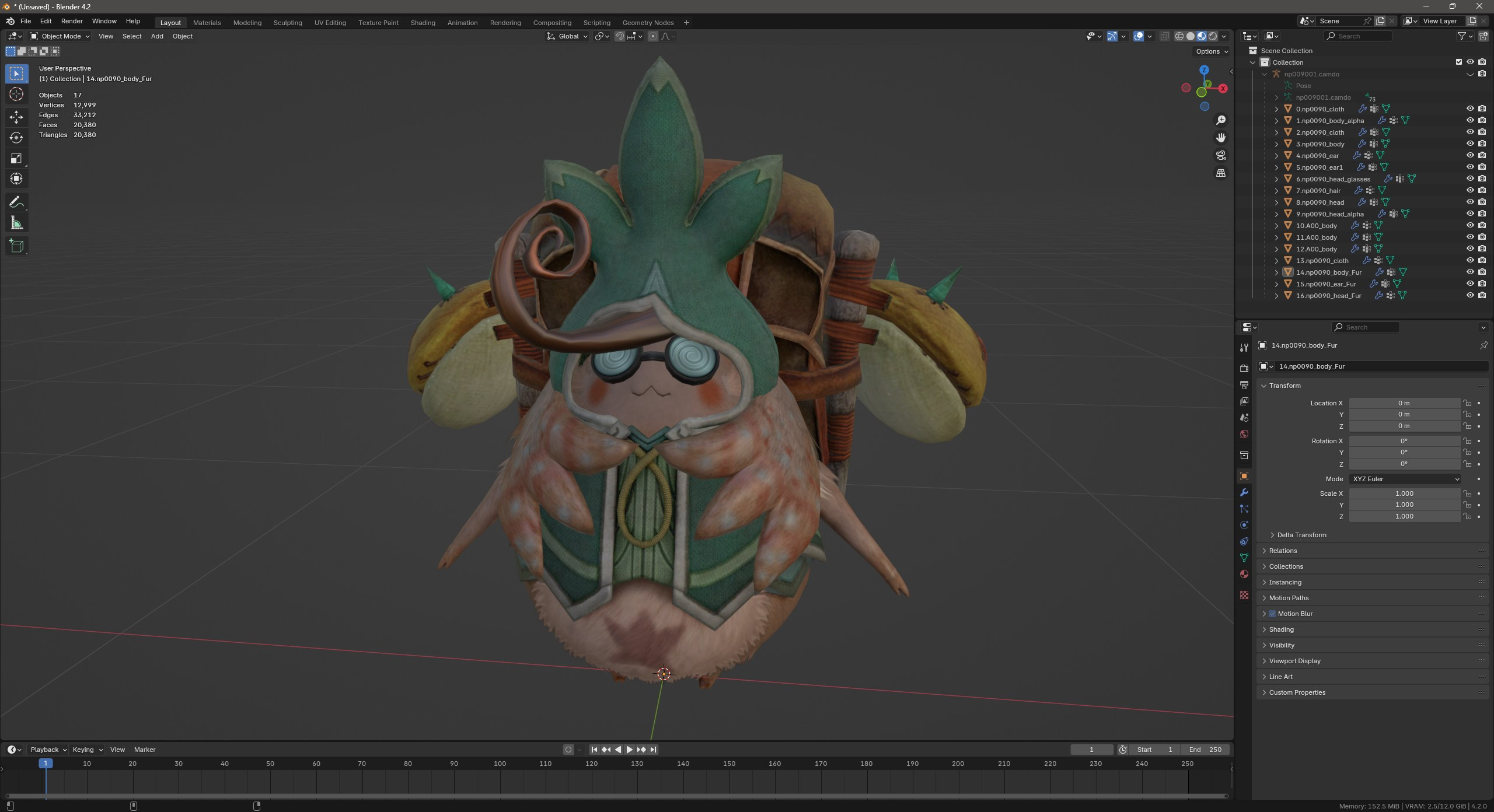The image size is (1494, 812).
Task: Open the Object menu in viewport header
Action: click(x=182, y=36)
